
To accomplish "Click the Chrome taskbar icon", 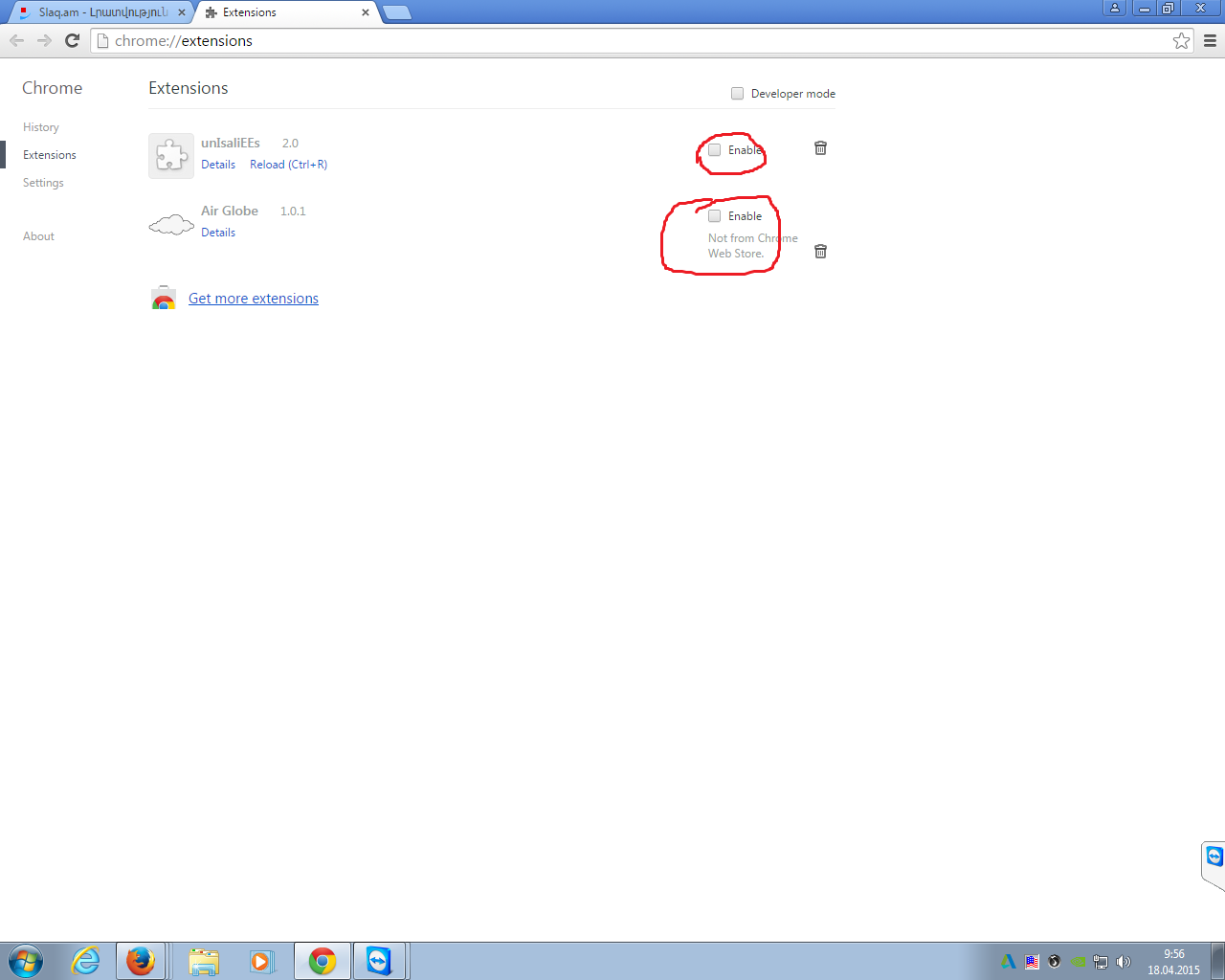I will 323,961.
